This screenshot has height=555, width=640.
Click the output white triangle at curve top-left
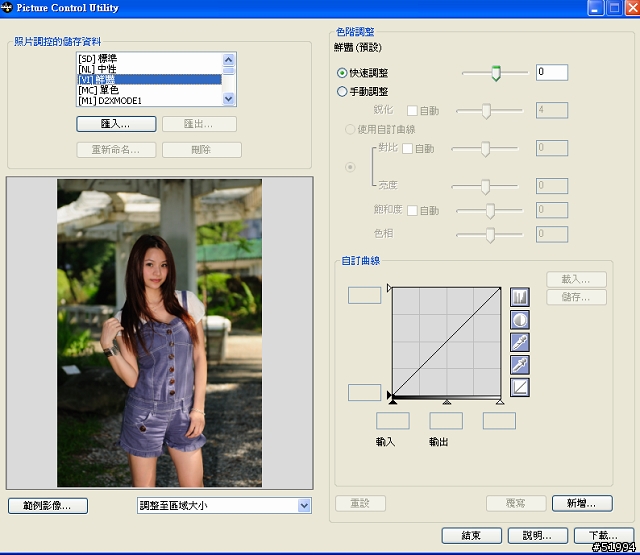(x=389, y=288)
